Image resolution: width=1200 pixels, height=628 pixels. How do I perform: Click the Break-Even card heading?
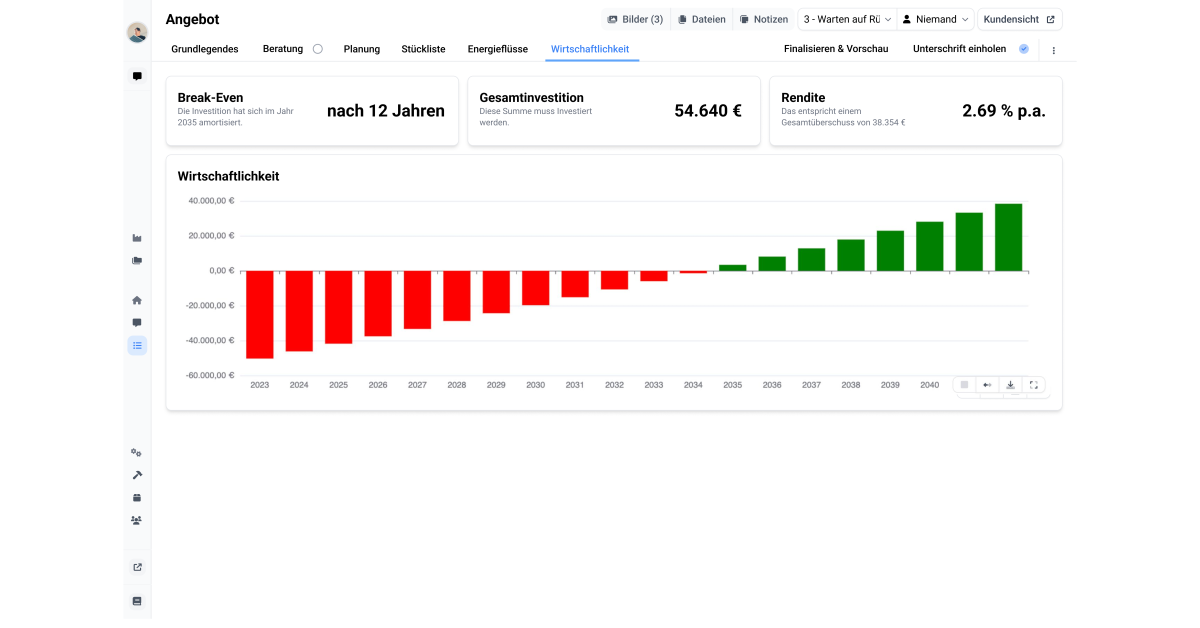[210, 98]
